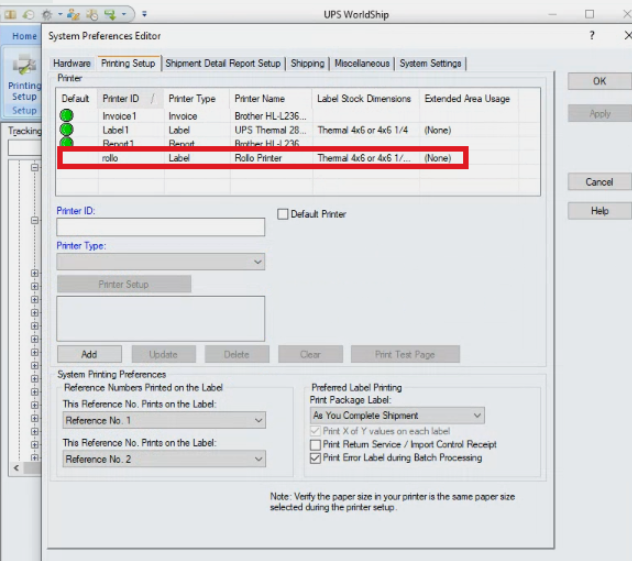This screenshot has width=632, height=561.
Task: Open the dropdown beside the green arrow icon
Action: tap(124, 15)
